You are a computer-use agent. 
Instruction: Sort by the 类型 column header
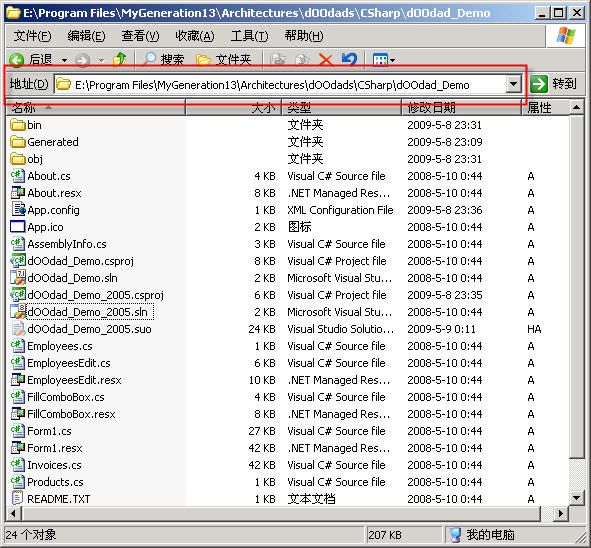click(x=341, y=108)
